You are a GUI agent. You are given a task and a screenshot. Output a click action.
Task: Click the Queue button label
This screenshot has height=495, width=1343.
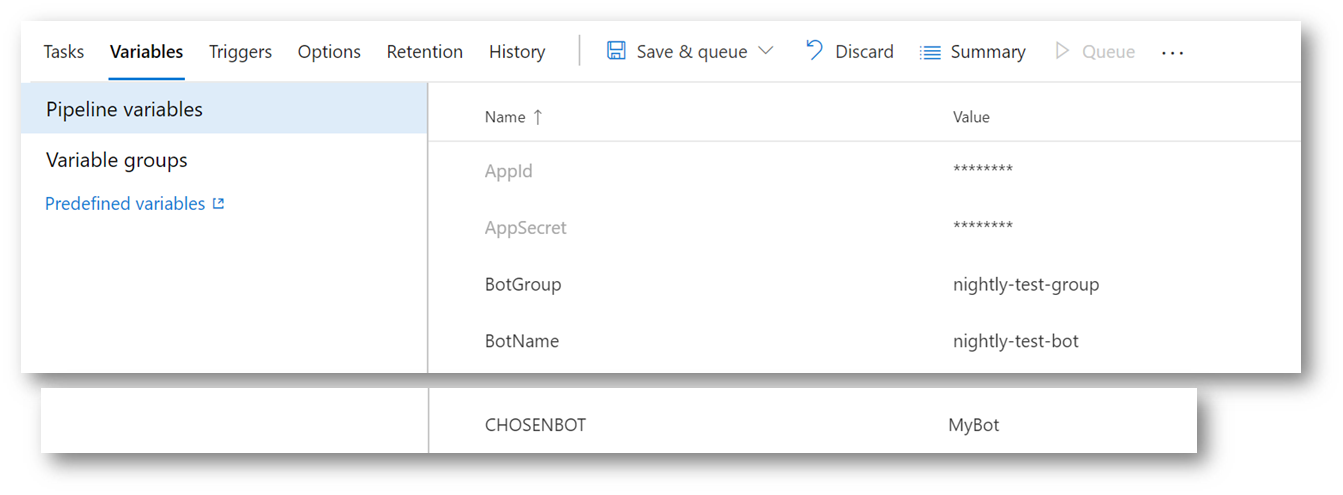[1109, 52]
